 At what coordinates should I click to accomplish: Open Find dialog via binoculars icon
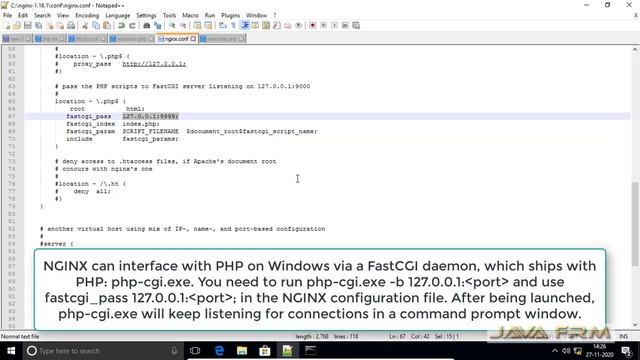tap(146, 25)
